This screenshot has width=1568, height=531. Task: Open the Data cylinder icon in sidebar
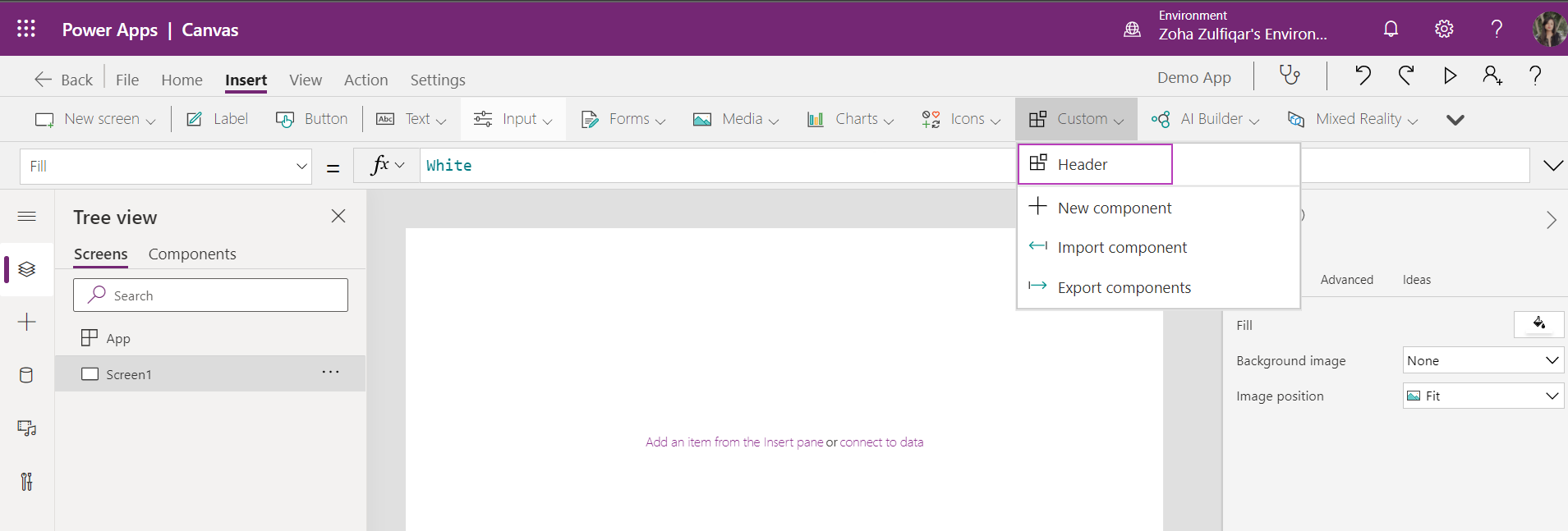[26, 375]
